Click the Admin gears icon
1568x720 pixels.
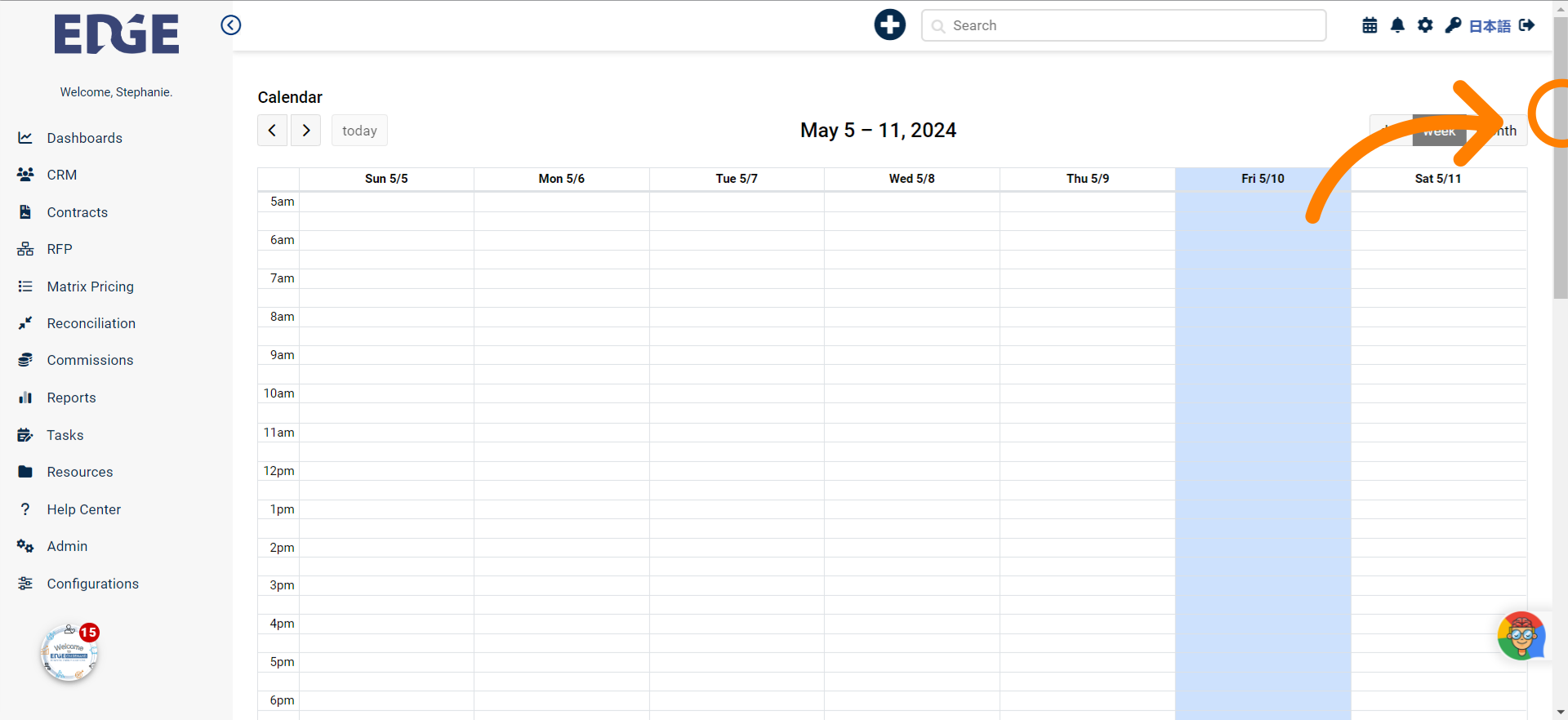(25, 546)
